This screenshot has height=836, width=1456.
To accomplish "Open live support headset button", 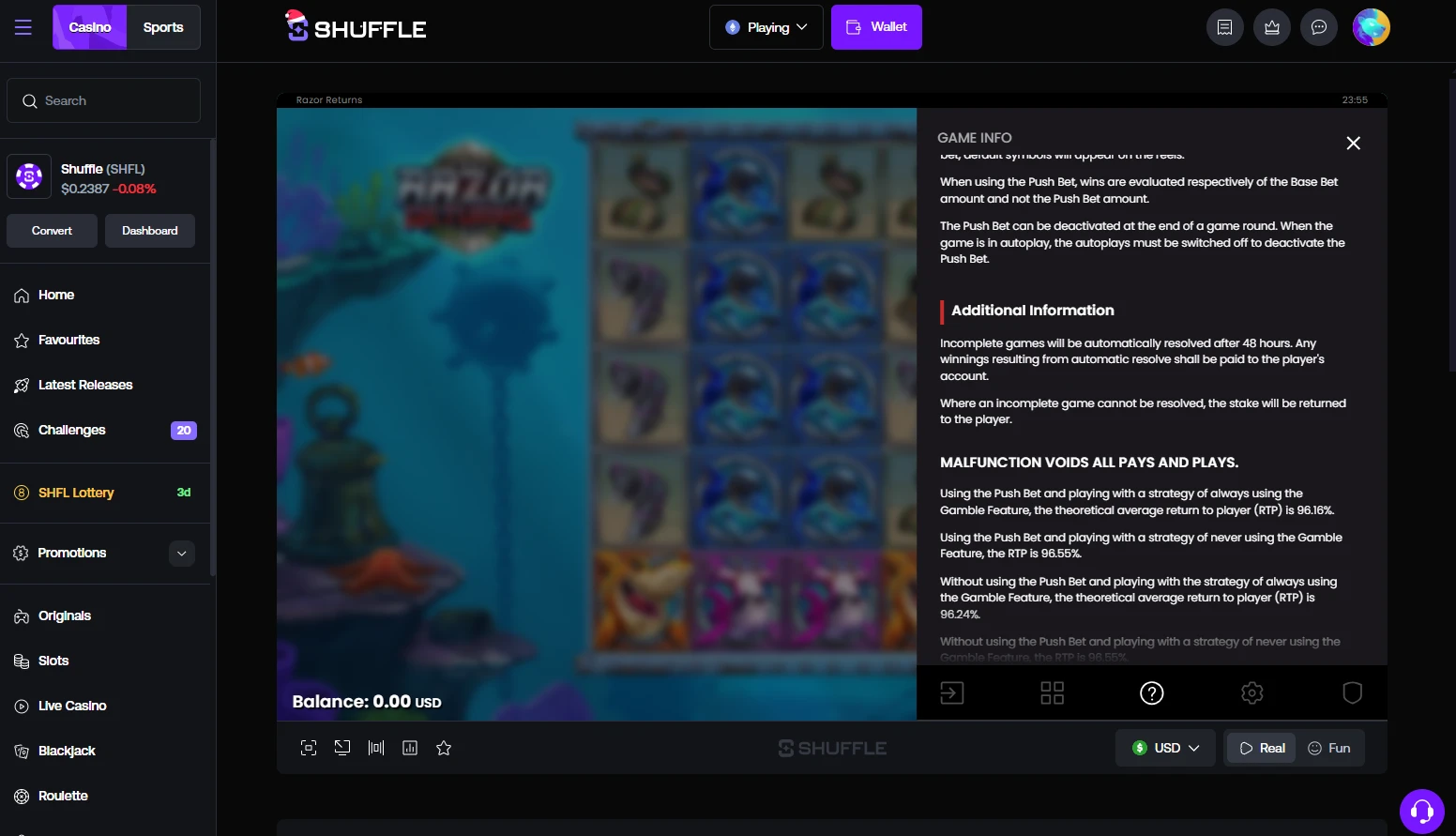I will point(1422,812).
